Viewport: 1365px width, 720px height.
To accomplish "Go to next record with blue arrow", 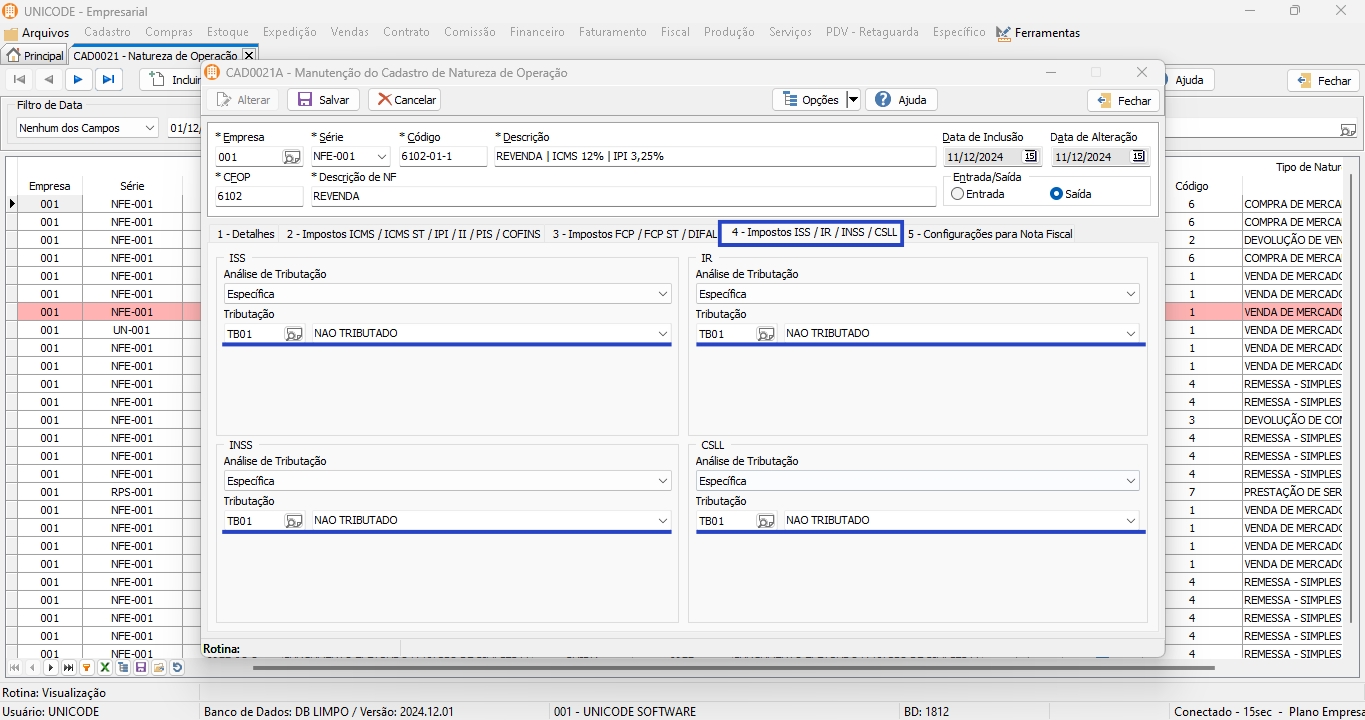I will click(x=78, y=80).
